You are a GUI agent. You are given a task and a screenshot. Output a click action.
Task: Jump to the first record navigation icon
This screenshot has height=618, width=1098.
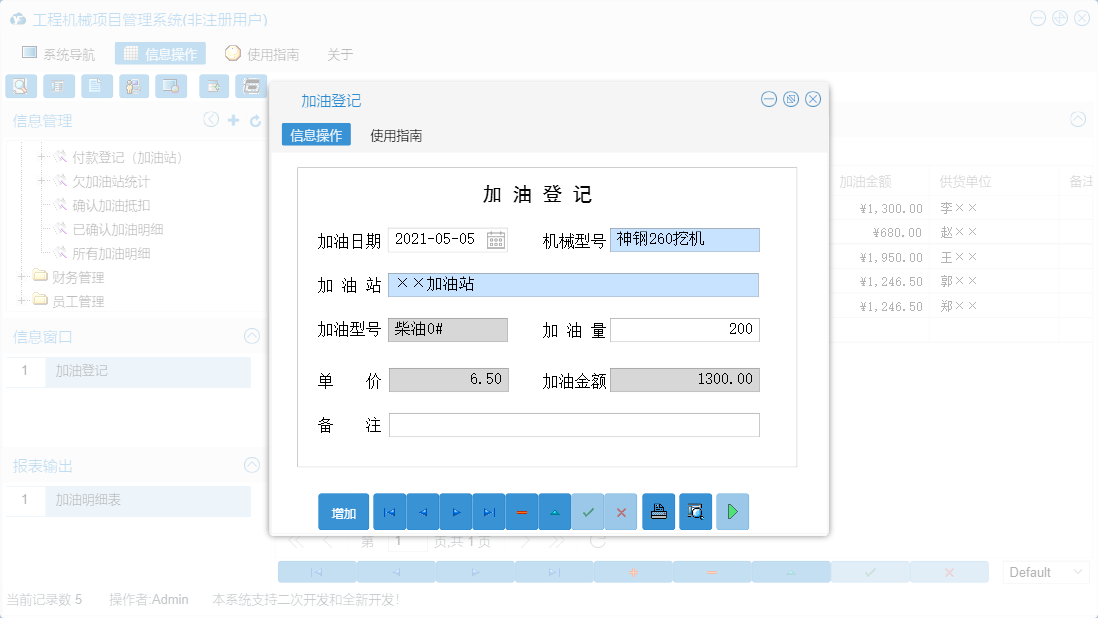(389, 511)
